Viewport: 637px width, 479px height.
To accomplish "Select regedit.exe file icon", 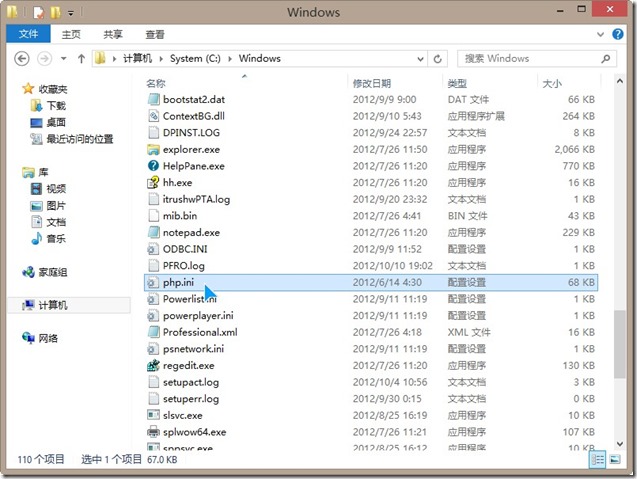I will (153, 365).
